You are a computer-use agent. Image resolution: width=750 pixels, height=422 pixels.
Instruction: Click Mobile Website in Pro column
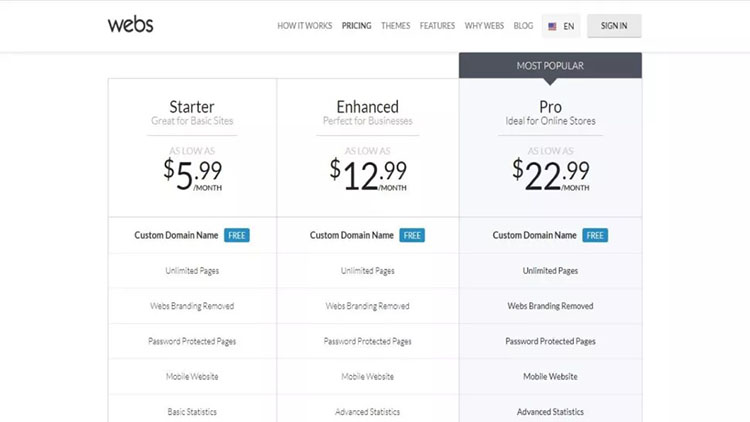coord(550,377)
